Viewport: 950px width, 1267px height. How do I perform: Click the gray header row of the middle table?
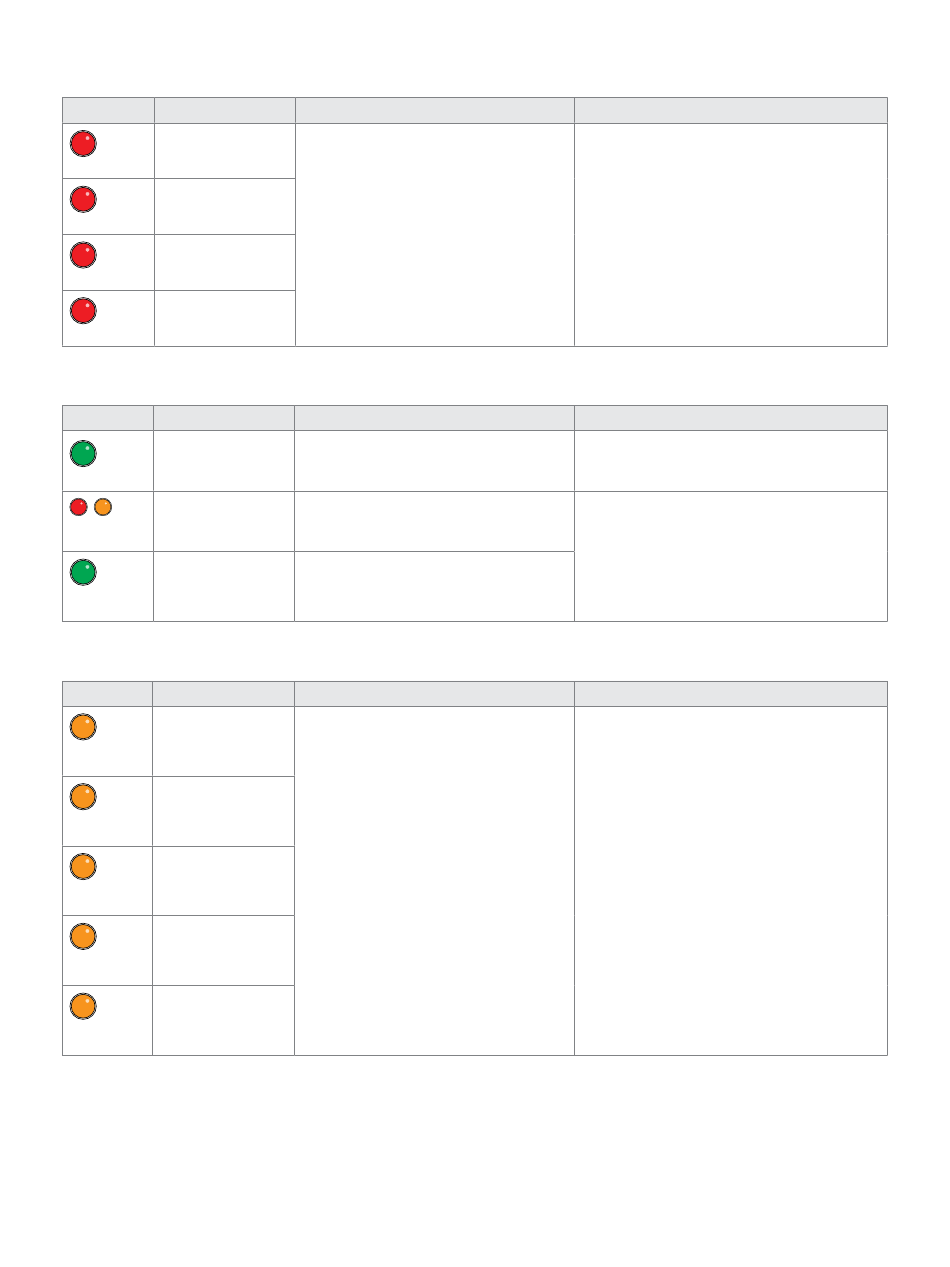coord(475,418)
